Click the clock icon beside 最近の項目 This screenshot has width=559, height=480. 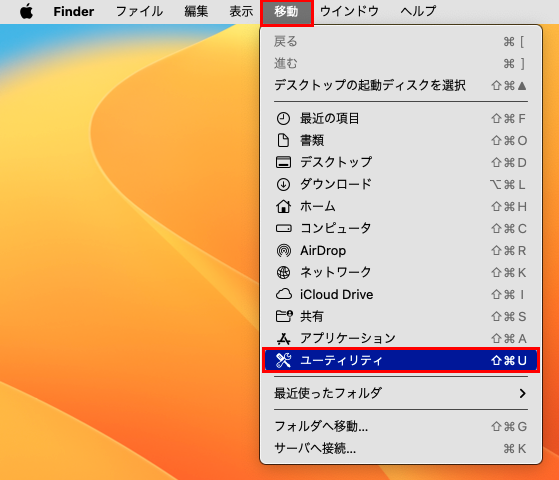283,118
